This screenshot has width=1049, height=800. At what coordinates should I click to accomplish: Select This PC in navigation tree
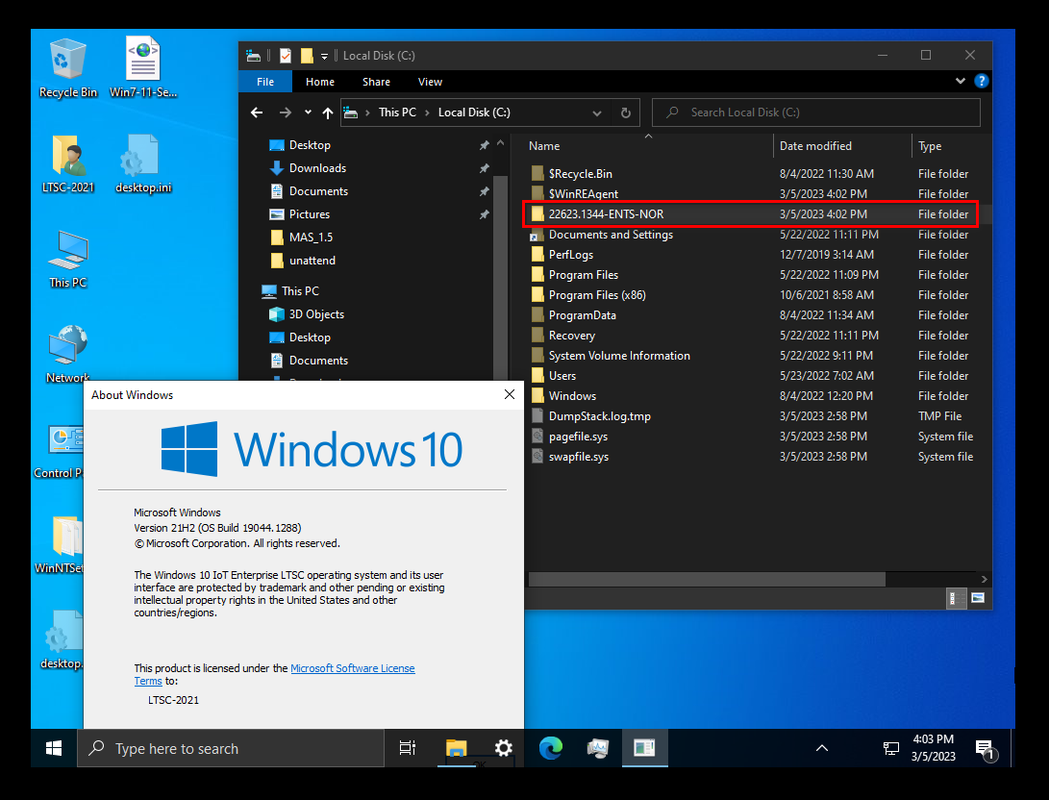click(300, 291)
